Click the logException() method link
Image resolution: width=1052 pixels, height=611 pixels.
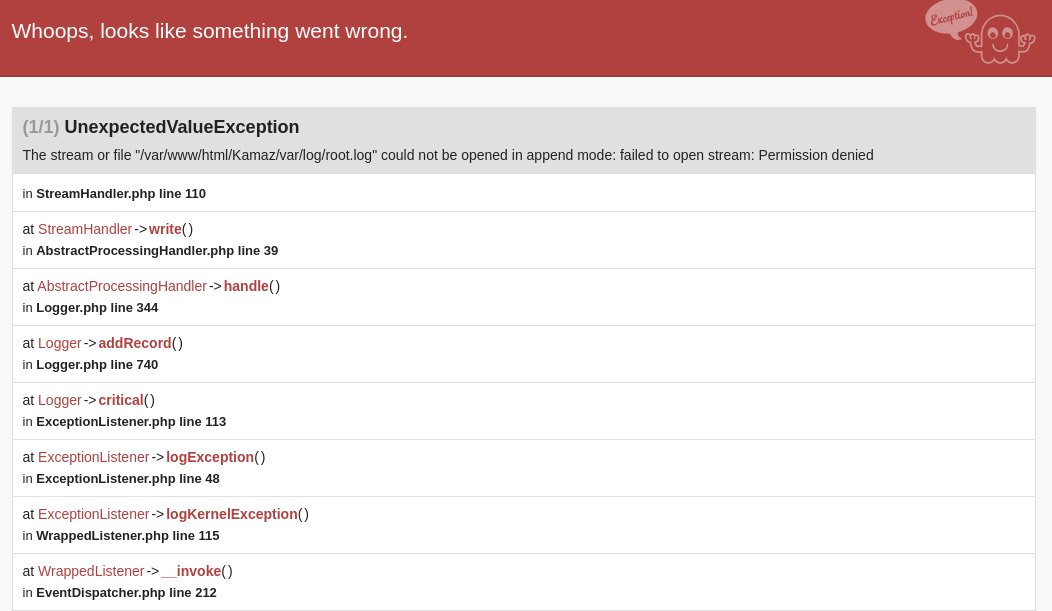210,457
